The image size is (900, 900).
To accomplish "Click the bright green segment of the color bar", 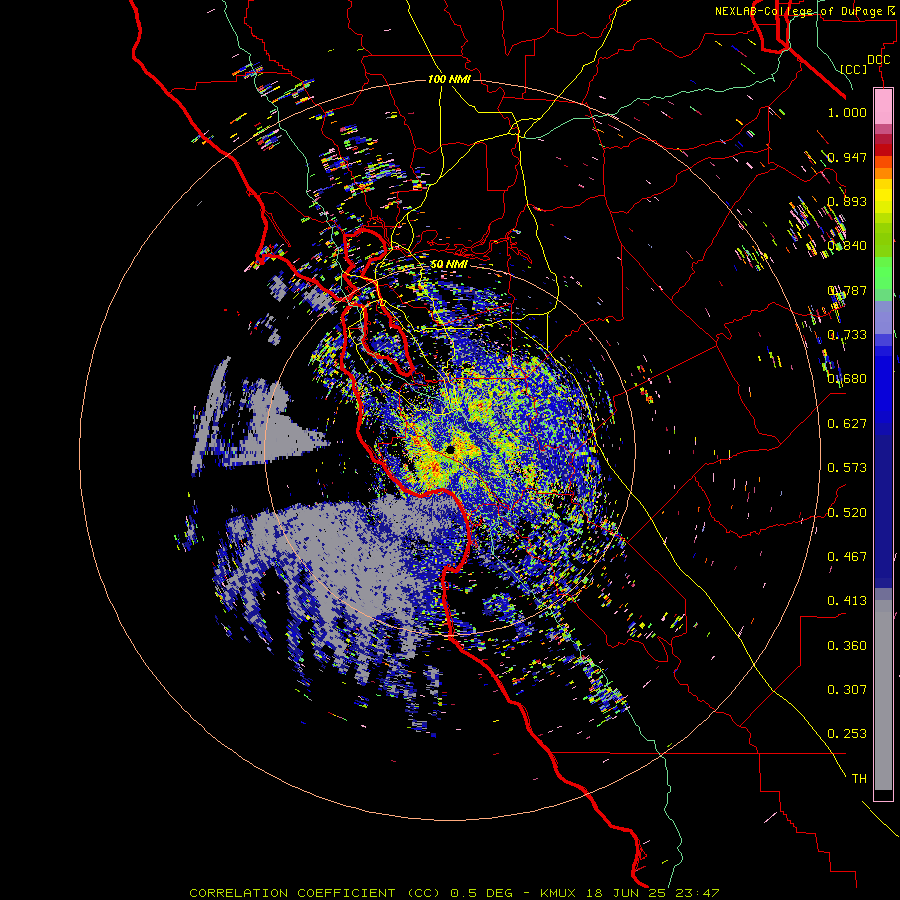I will (x=883, y=273).
